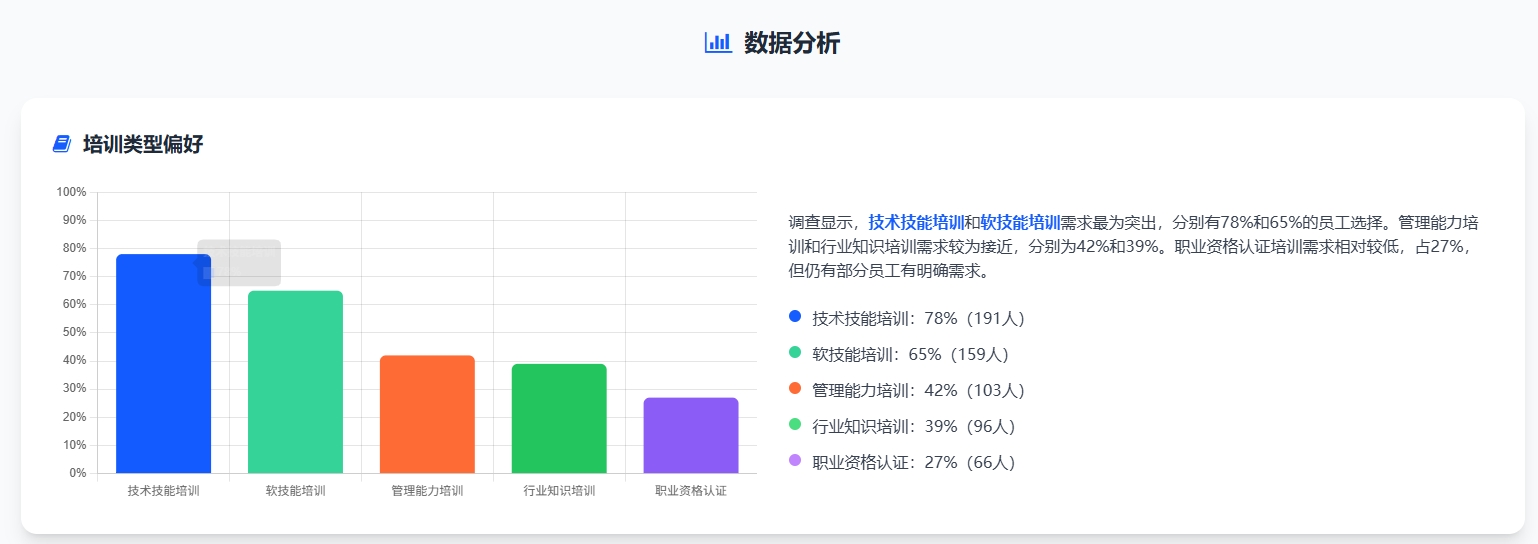Click x-axis label 行业知识培训
This screenshot has height=544, width=1538.
coord(559,491)
